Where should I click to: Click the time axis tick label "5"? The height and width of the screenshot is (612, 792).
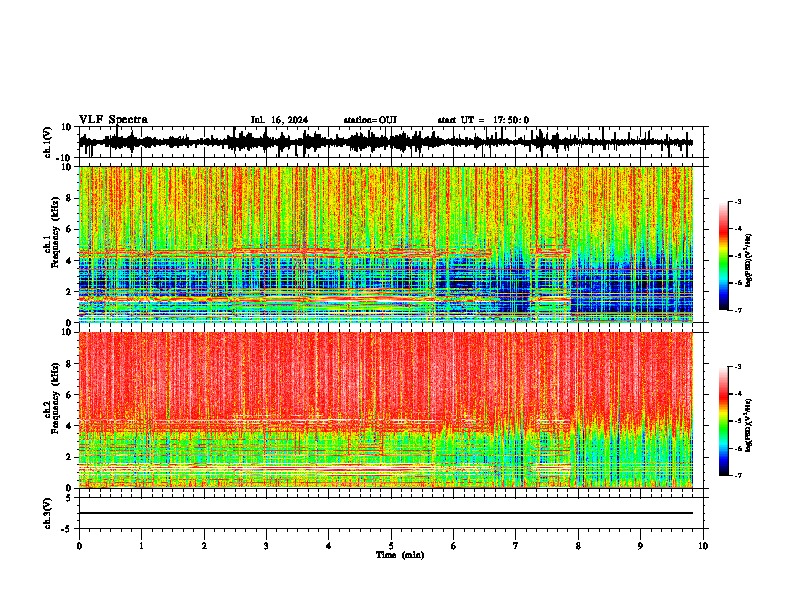click(x=391, y=546)
